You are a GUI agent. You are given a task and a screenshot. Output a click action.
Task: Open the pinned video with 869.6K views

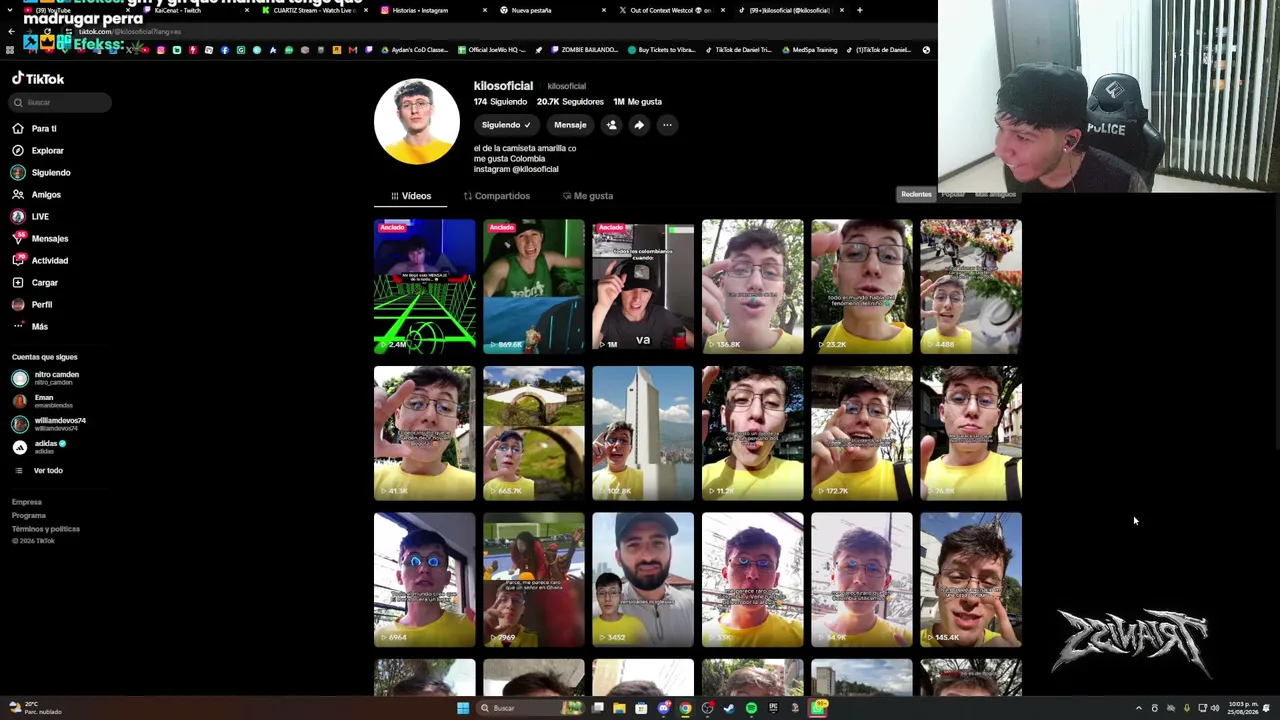point(534,287)
